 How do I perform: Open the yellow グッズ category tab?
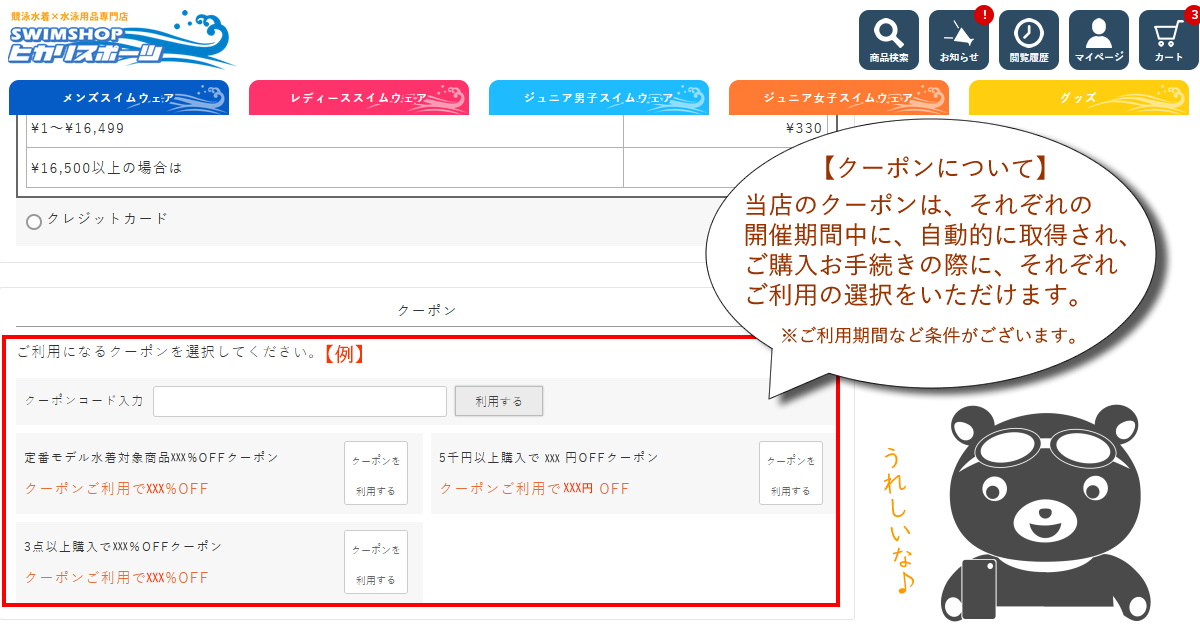pos(1077,98)
